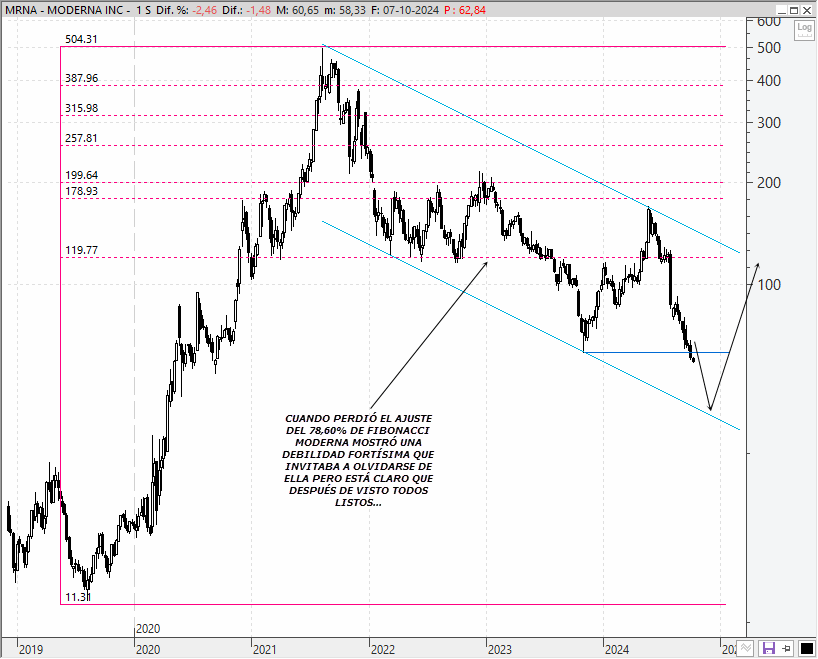Screen dimensions: 818x659
Task: Click the 178.93 Fibonacci level label
Action: pos(81,191)
